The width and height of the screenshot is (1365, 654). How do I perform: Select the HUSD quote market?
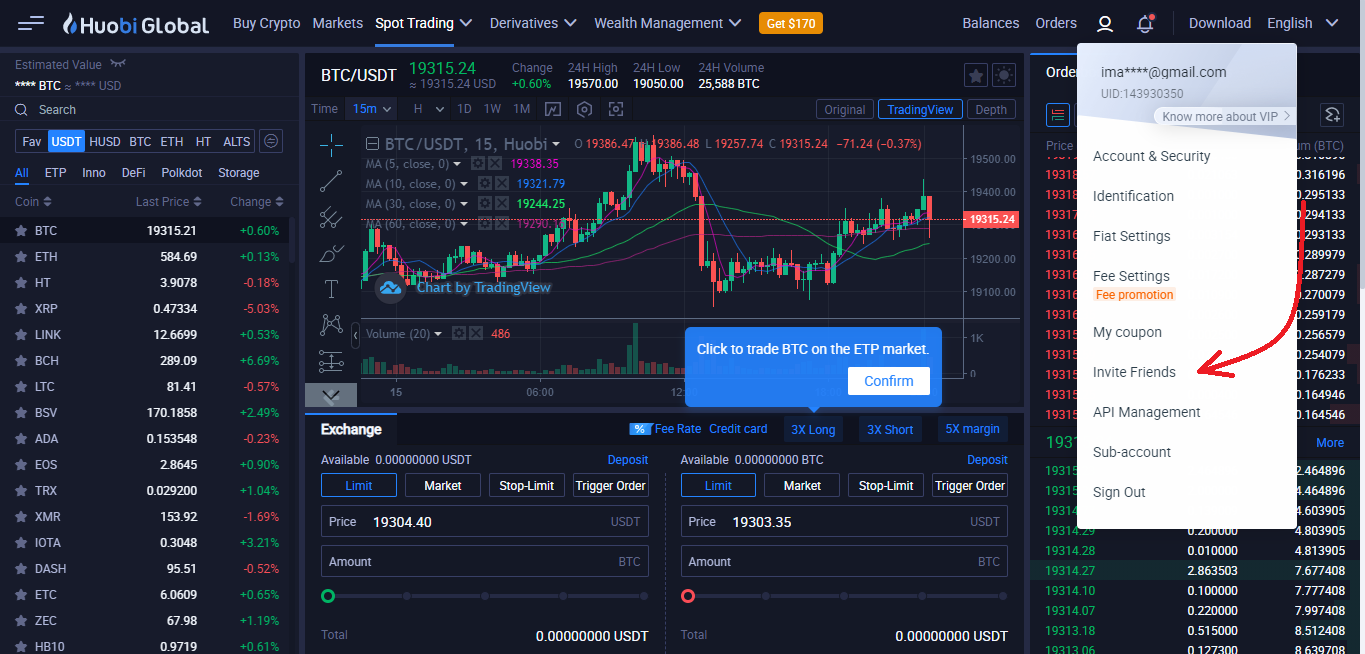105,142
